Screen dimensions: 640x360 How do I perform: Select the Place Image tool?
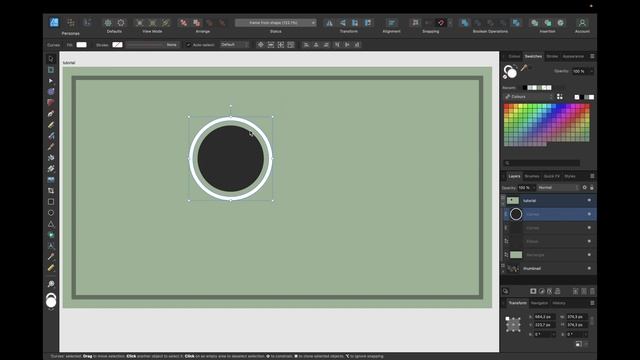click(51, 180)
